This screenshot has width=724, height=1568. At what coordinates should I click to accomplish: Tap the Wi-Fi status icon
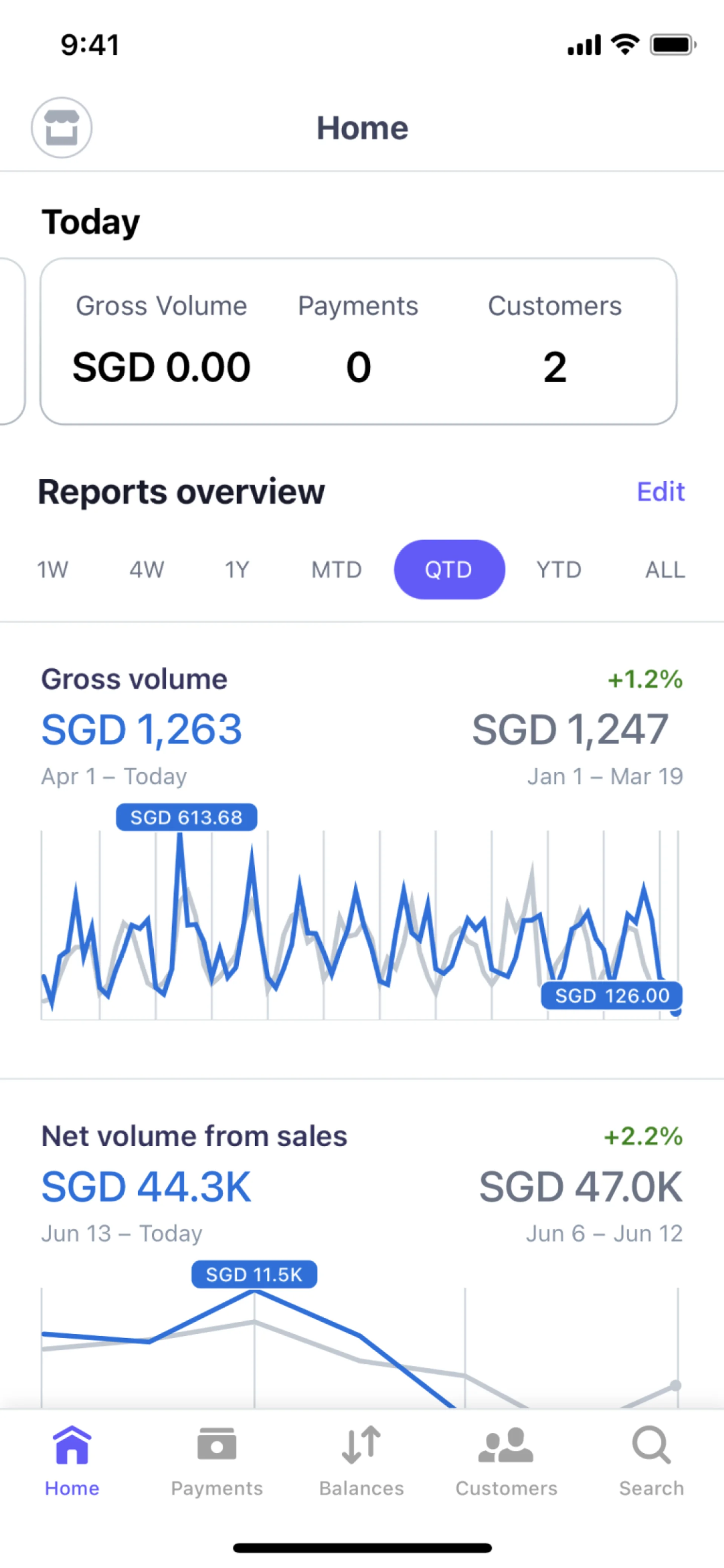(x=625, y=45)
